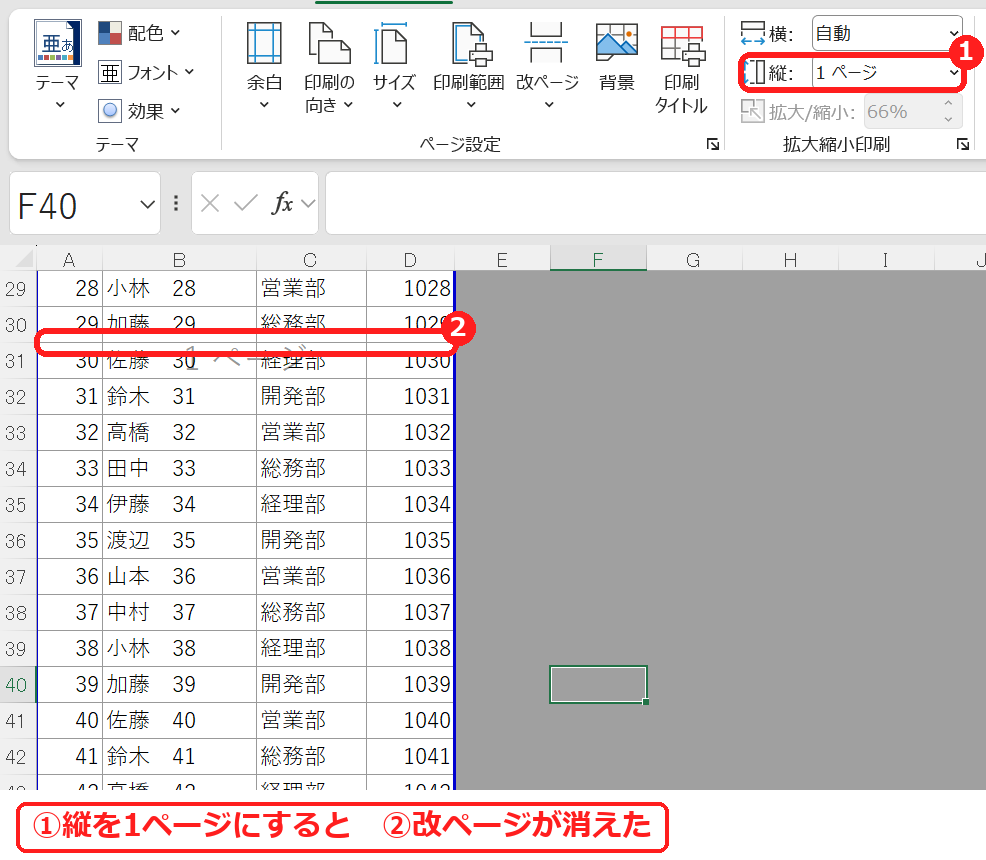Click cell with number 39 in column A
Image resolution: width=986 pixels, height=860 pixels.
(69, 685)
